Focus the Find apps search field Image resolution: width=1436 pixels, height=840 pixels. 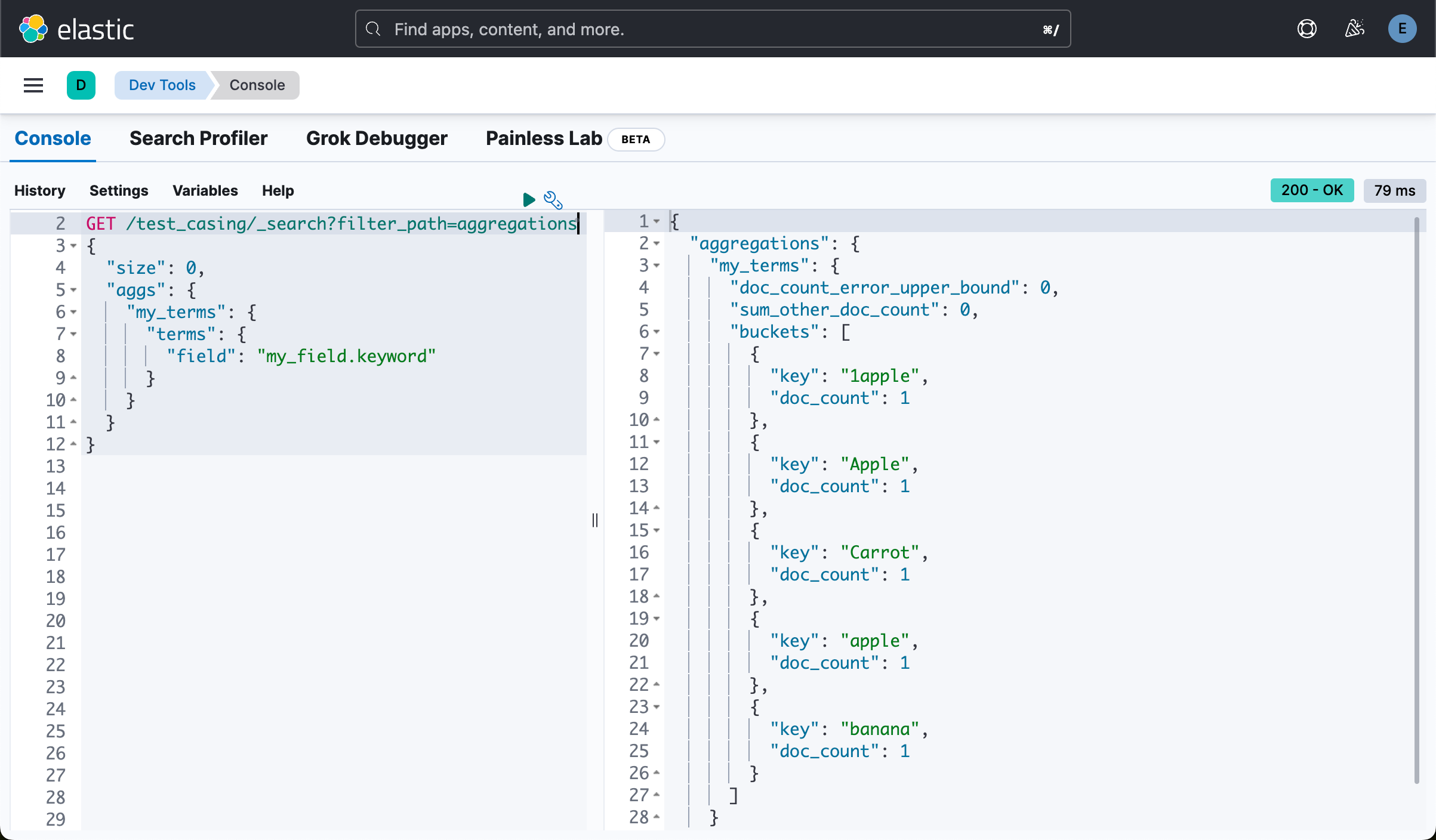(x=712, y=29)
